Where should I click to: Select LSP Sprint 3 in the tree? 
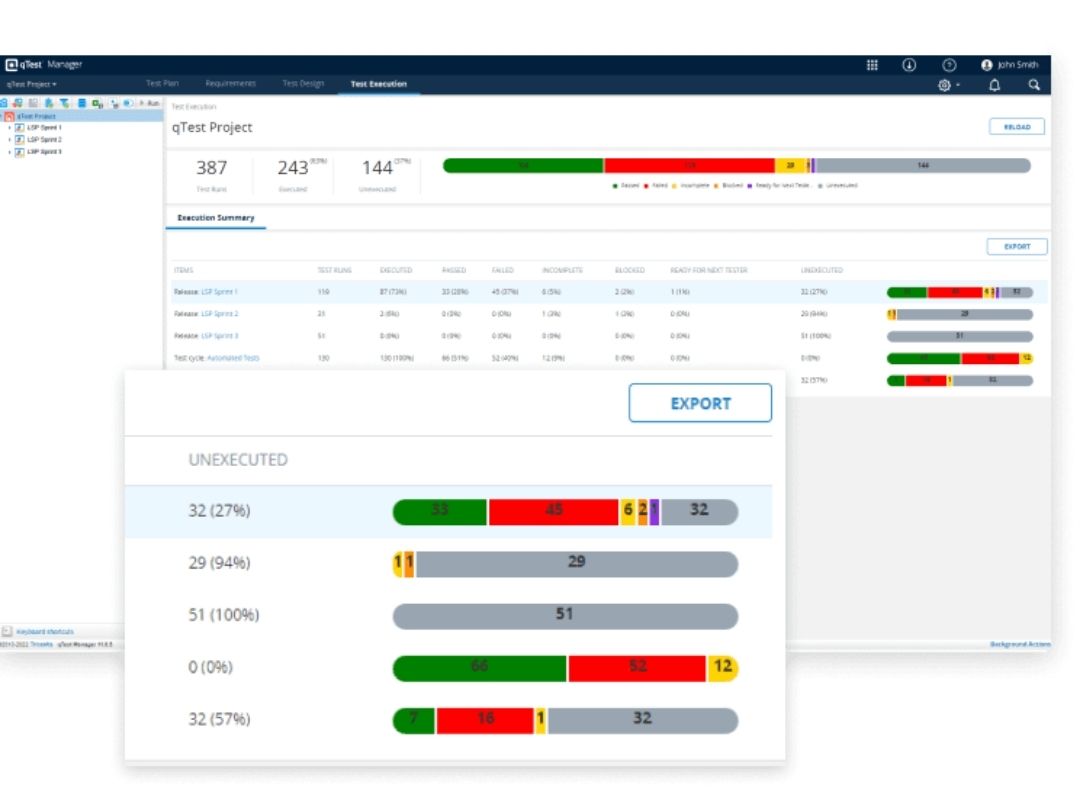44,152
